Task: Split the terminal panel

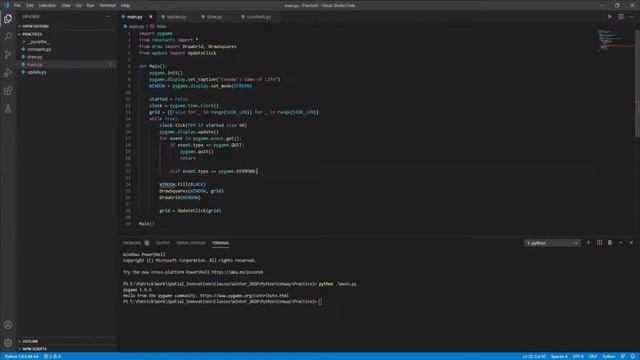Action: (599, 242)
